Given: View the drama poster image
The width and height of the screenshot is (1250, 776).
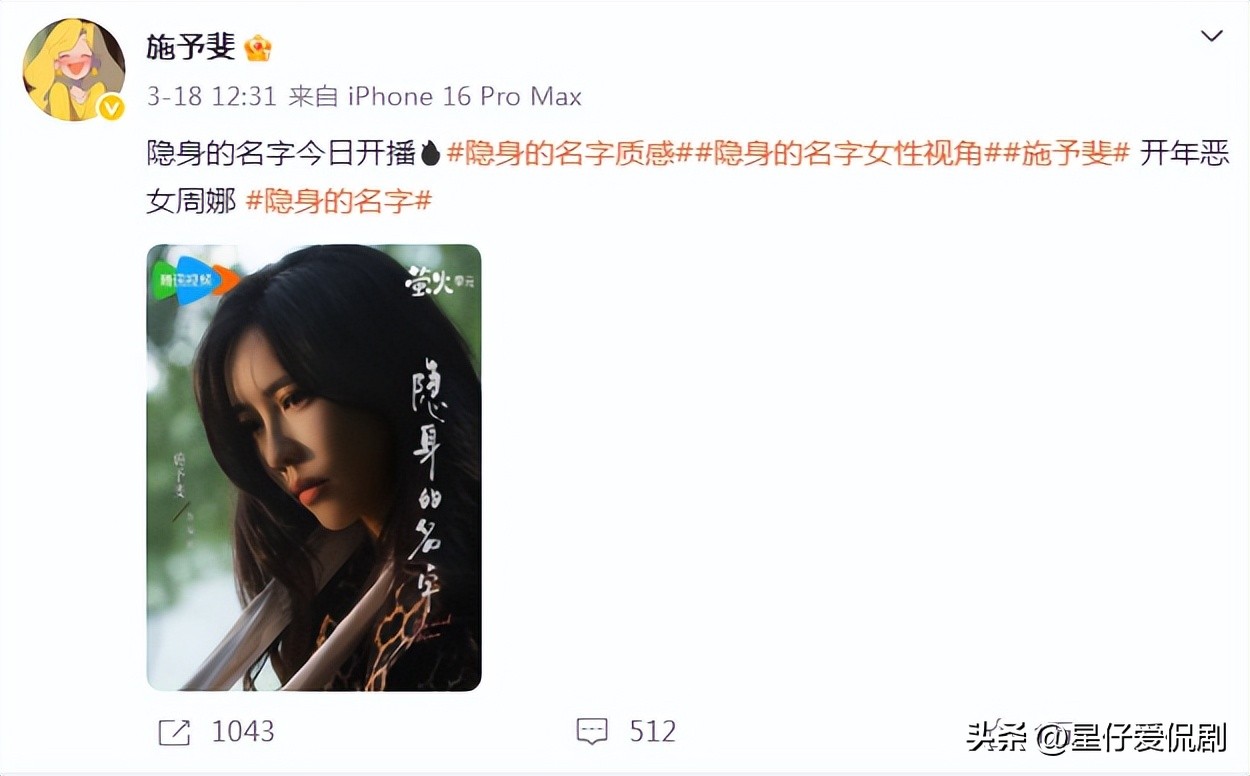Looking at the screenshot, I should [314, 467].
